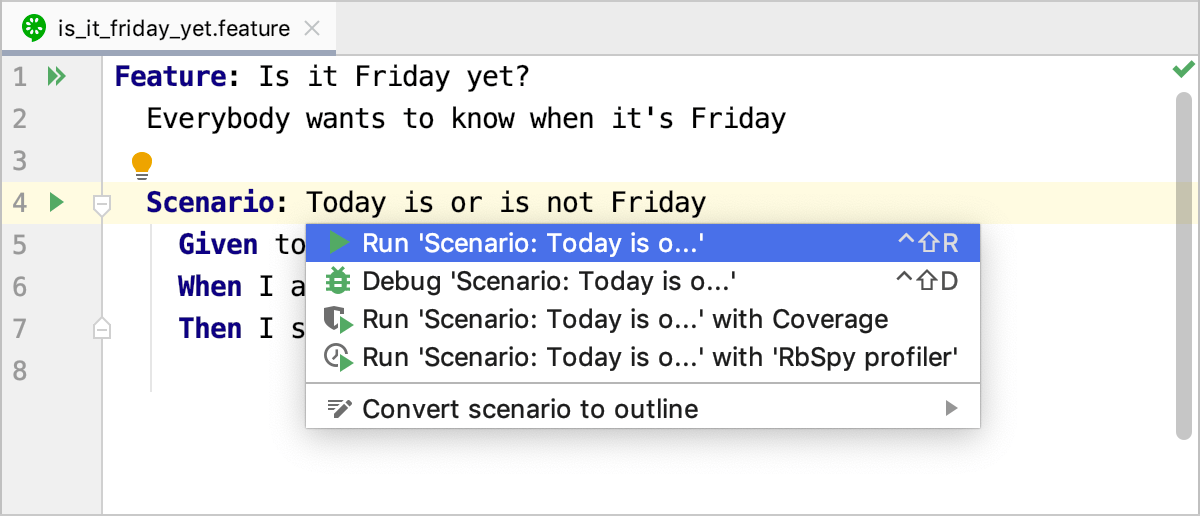The image size is (1200, 516).
Task: Click the RbSpy profiler clock icon
Action: (x=339, y=357)
